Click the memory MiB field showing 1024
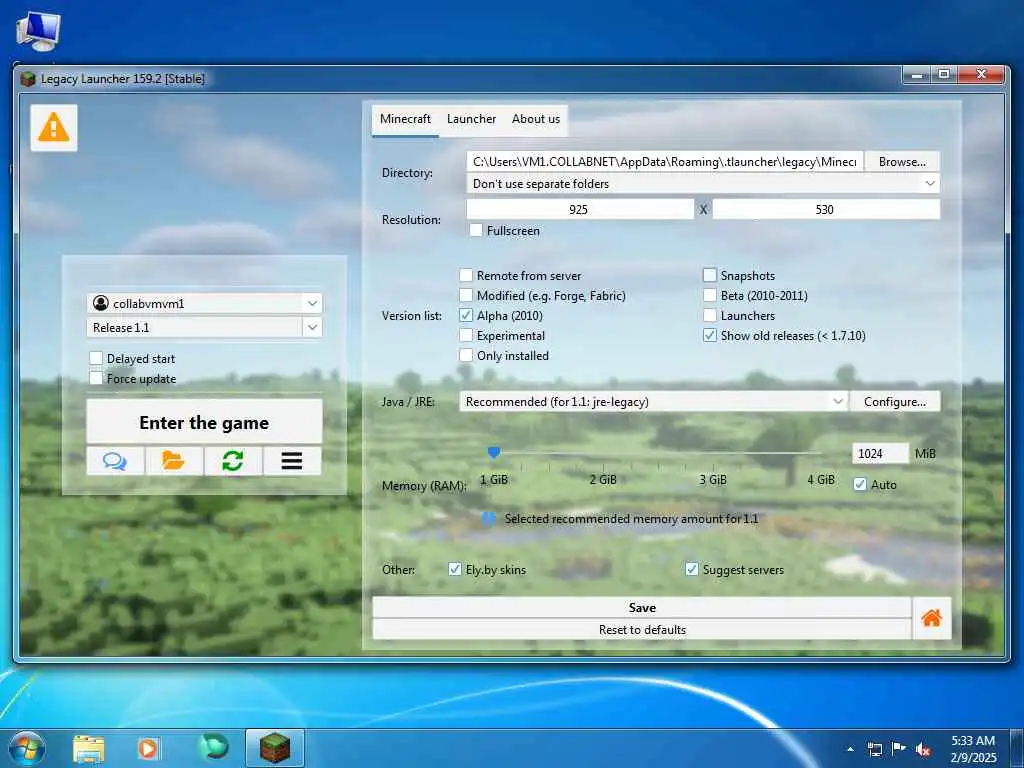The image size is (1024, 768). [880, 453]
